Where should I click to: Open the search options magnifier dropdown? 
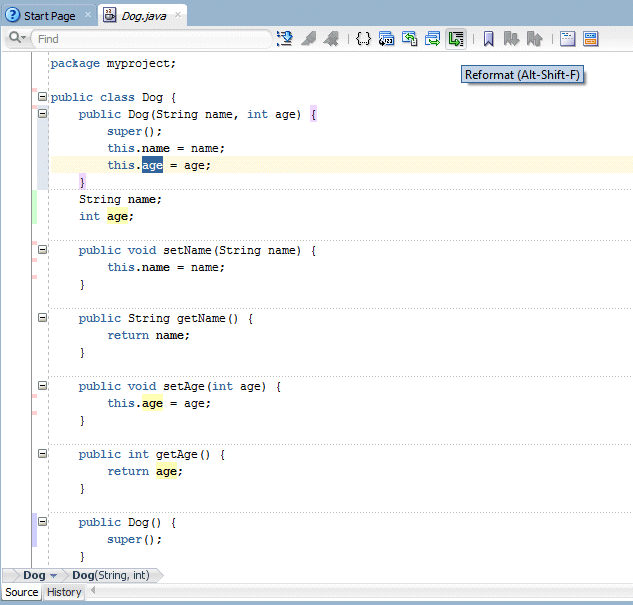coord(17,38)
